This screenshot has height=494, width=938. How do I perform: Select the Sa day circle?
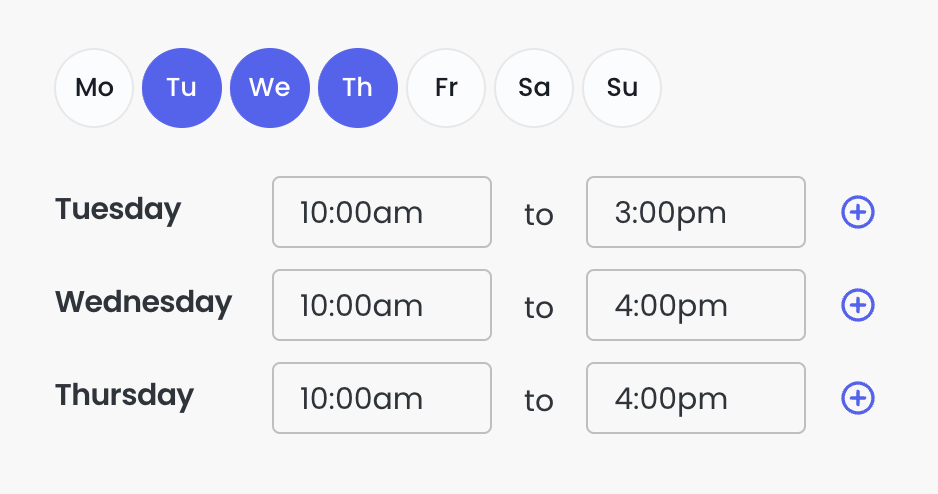tap(534, 88)
